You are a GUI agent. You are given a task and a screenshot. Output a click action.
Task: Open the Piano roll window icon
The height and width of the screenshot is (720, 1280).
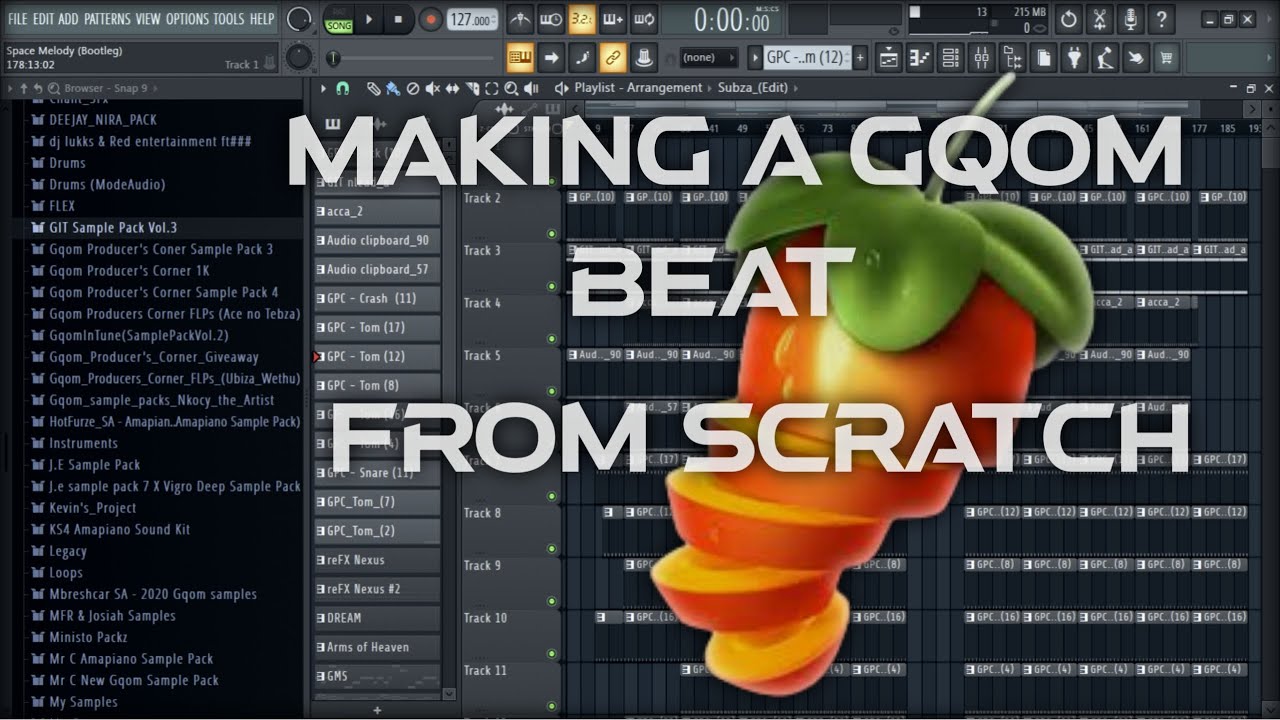[x=919, y=58]
